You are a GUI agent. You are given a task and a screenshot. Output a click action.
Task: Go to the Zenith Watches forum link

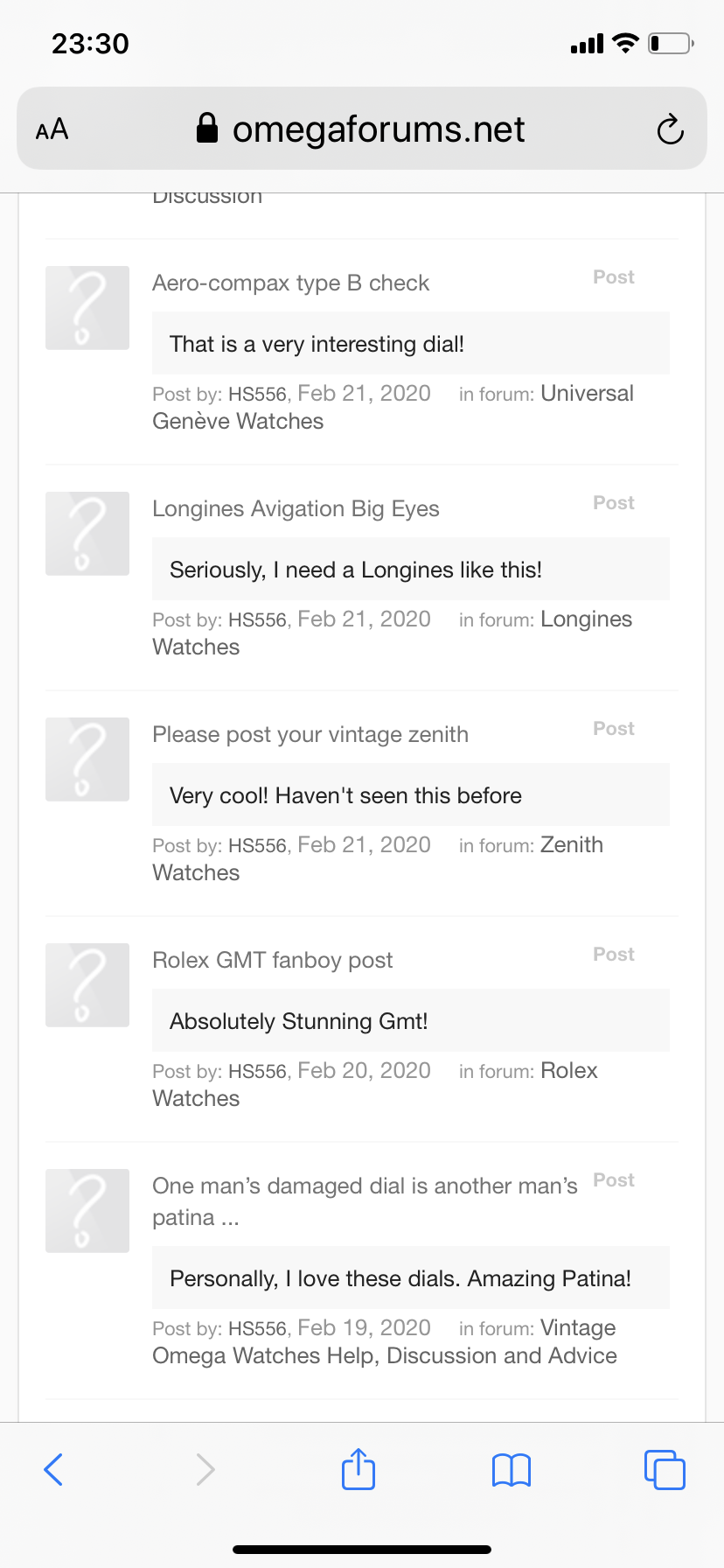(x=571, y=845)
